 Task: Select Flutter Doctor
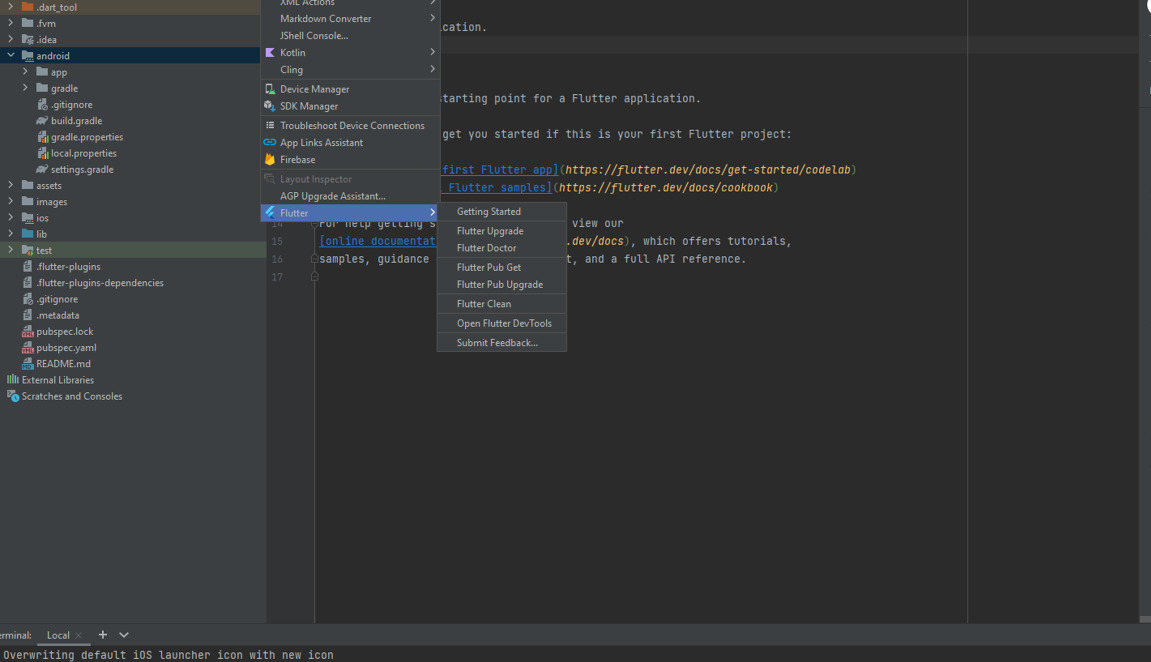click(501, 248)
